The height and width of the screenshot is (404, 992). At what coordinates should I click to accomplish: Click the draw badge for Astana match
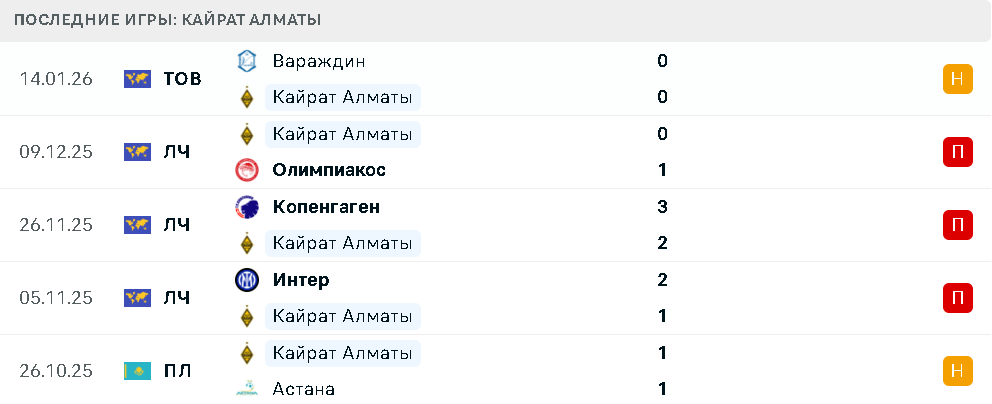(x=957, y=371)
